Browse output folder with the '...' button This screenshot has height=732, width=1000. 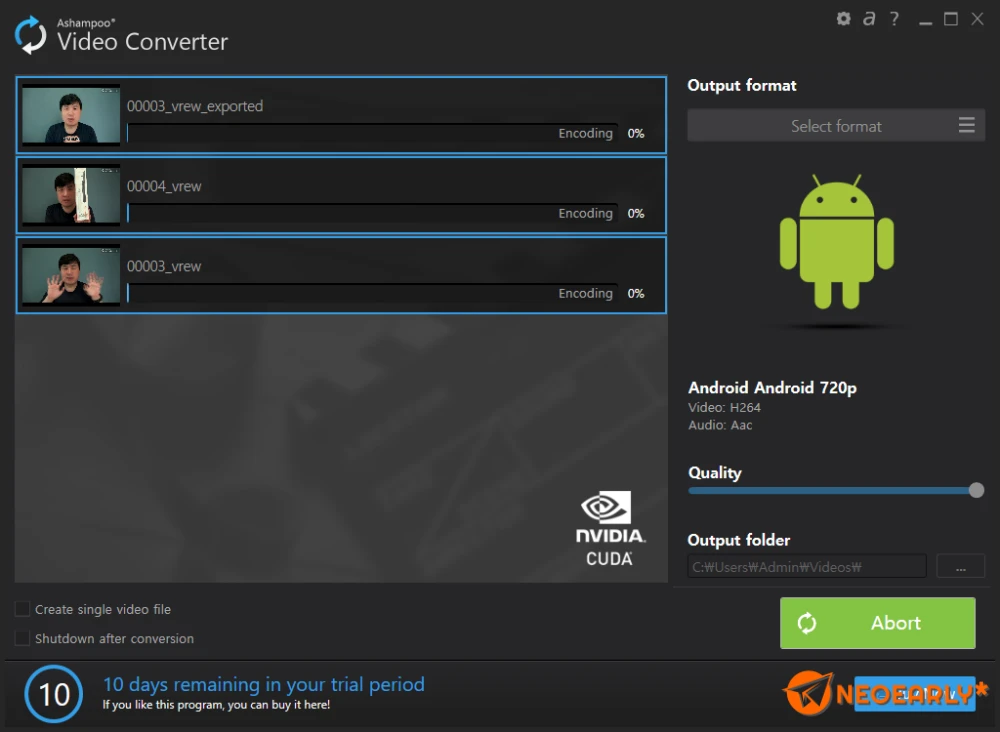click(x=960, y=566)
